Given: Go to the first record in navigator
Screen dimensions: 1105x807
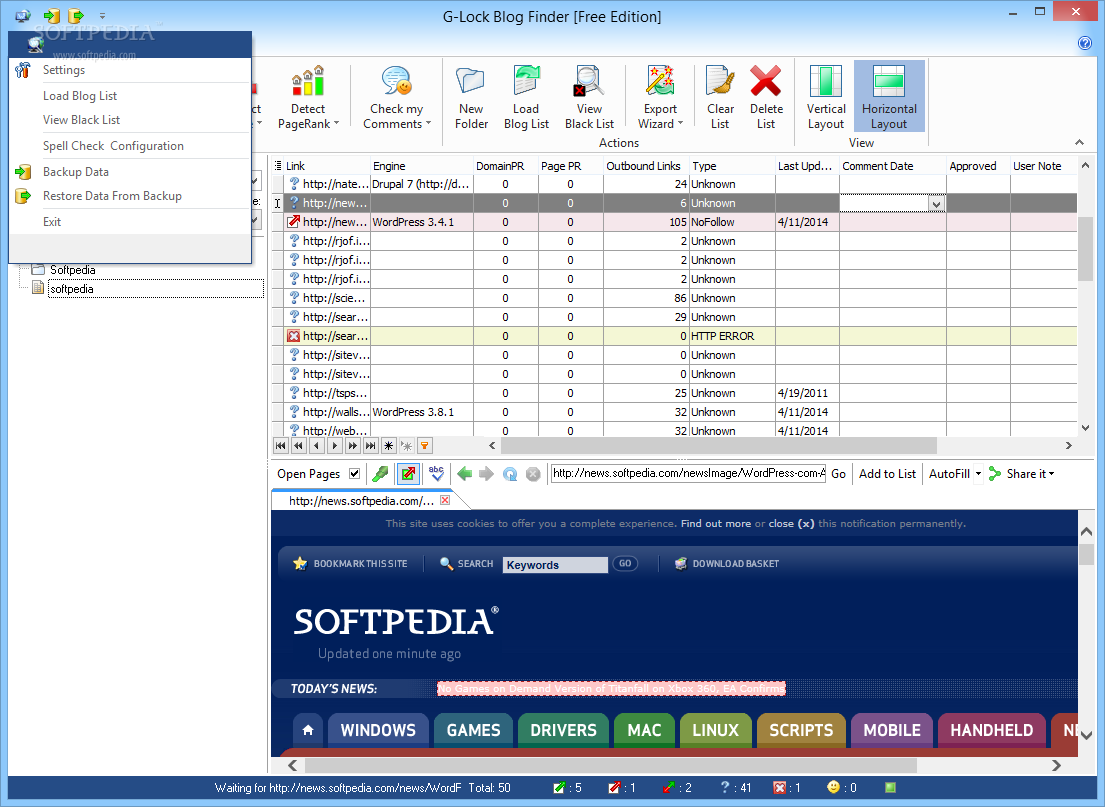Looking at the screenshot, I should pos(280,445).
